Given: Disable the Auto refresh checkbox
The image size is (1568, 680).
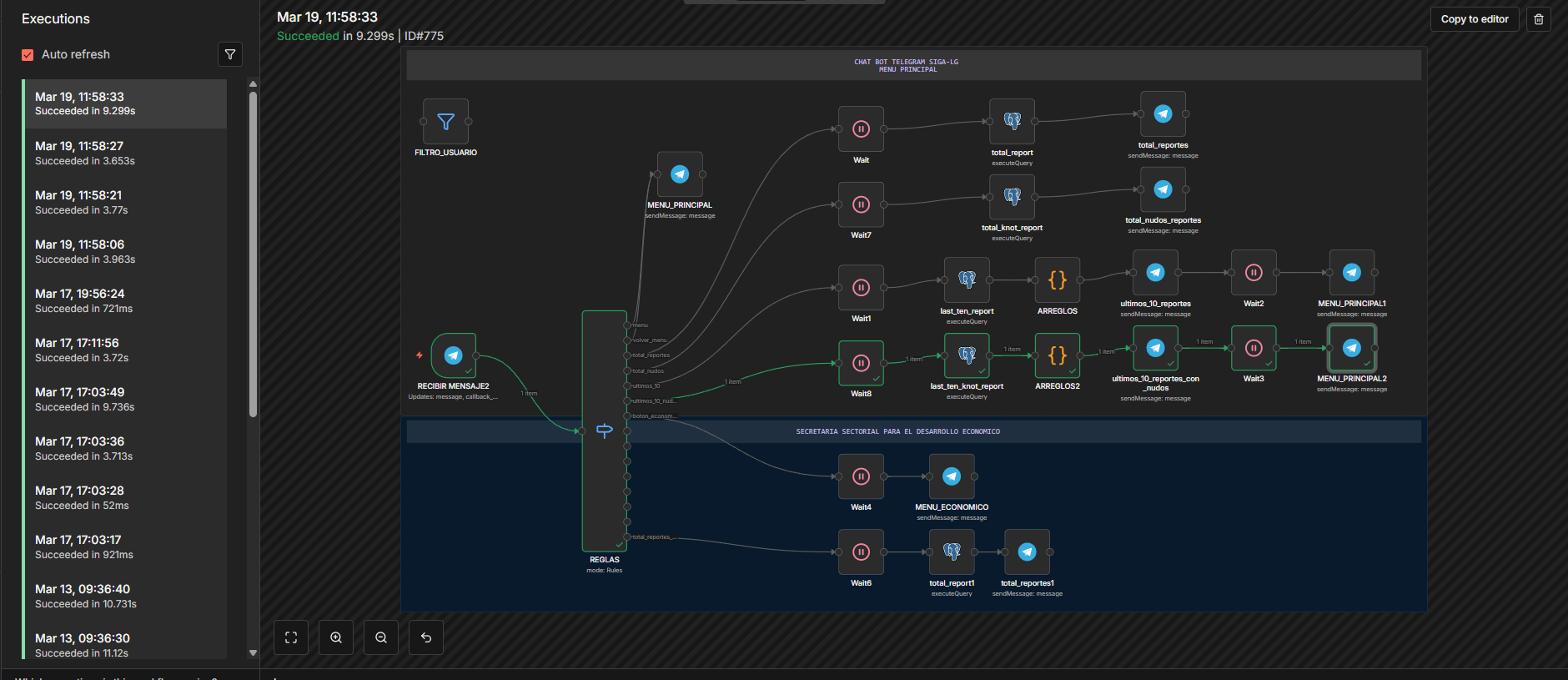Looking at the screenshot, I should click(x=28, y=54).
